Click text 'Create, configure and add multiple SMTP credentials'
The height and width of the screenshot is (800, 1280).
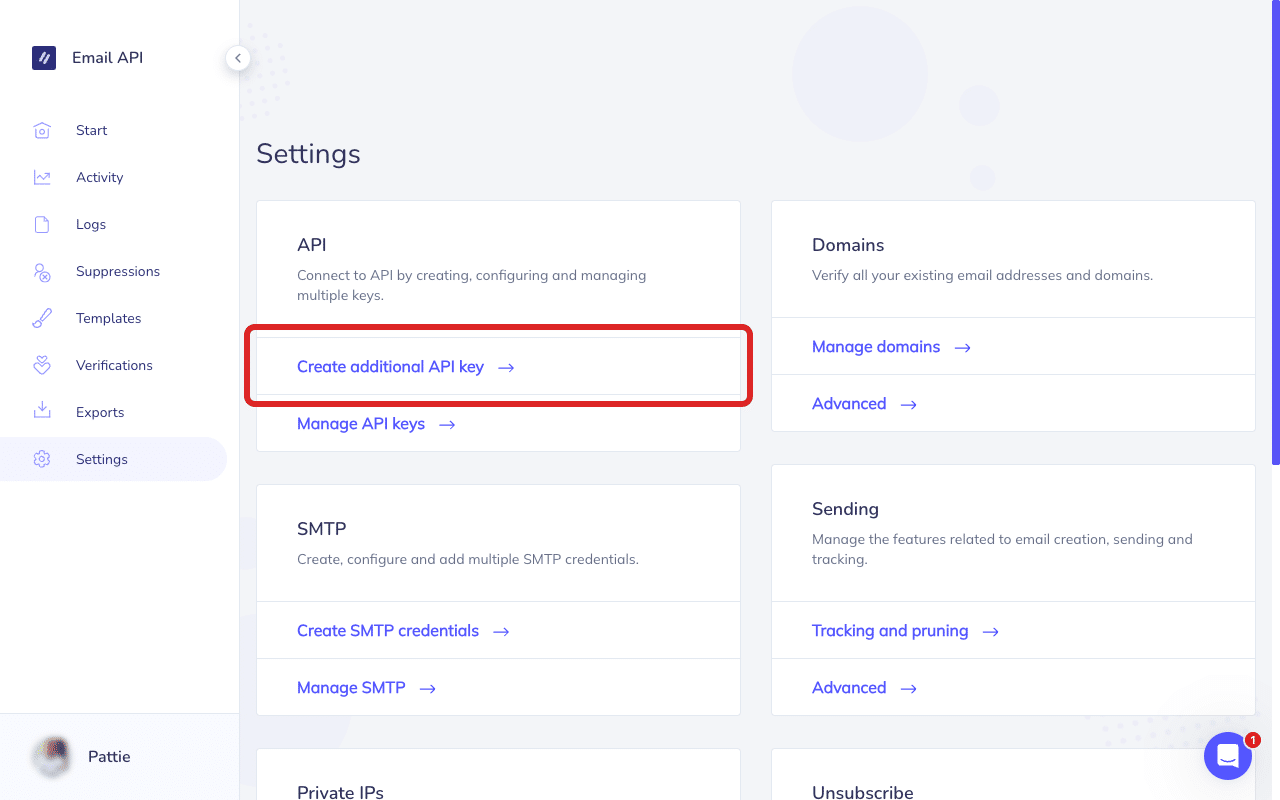466,559
